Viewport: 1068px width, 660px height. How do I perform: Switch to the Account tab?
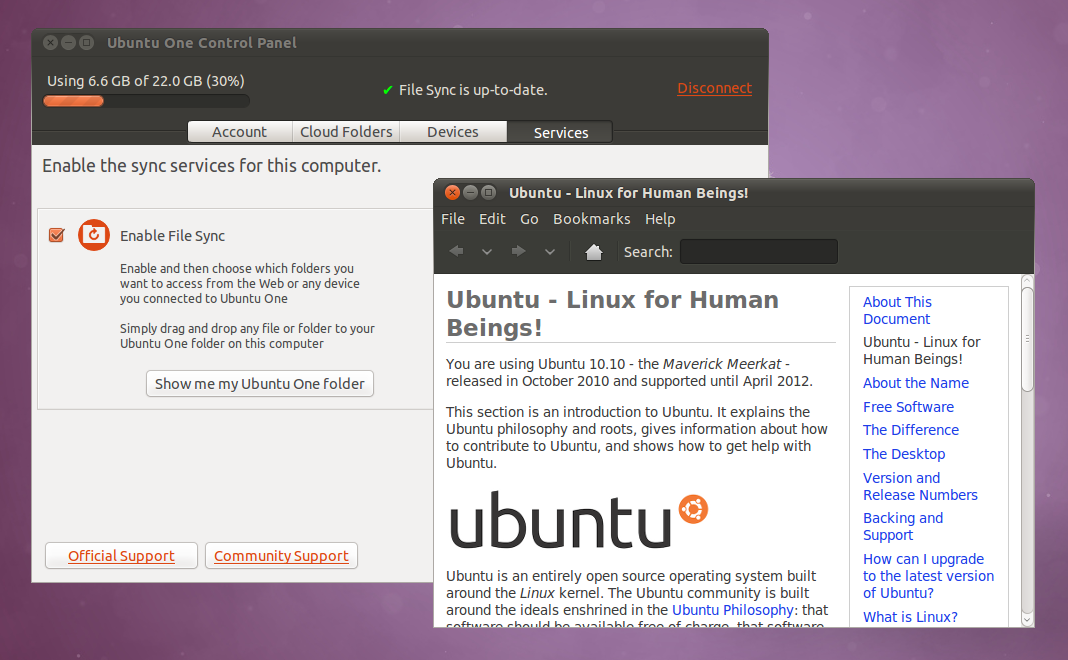click(x=240, y=131)
